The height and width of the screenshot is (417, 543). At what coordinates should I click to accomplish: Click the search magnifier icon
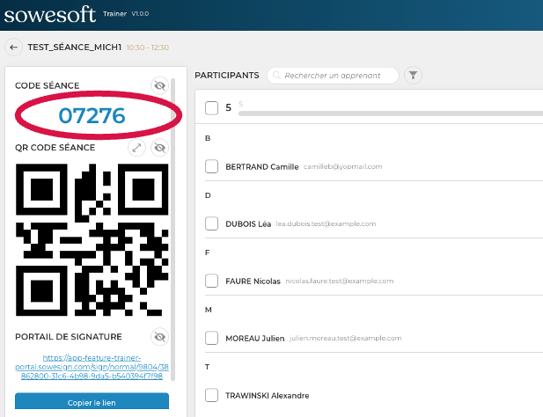tap(276, 75)
